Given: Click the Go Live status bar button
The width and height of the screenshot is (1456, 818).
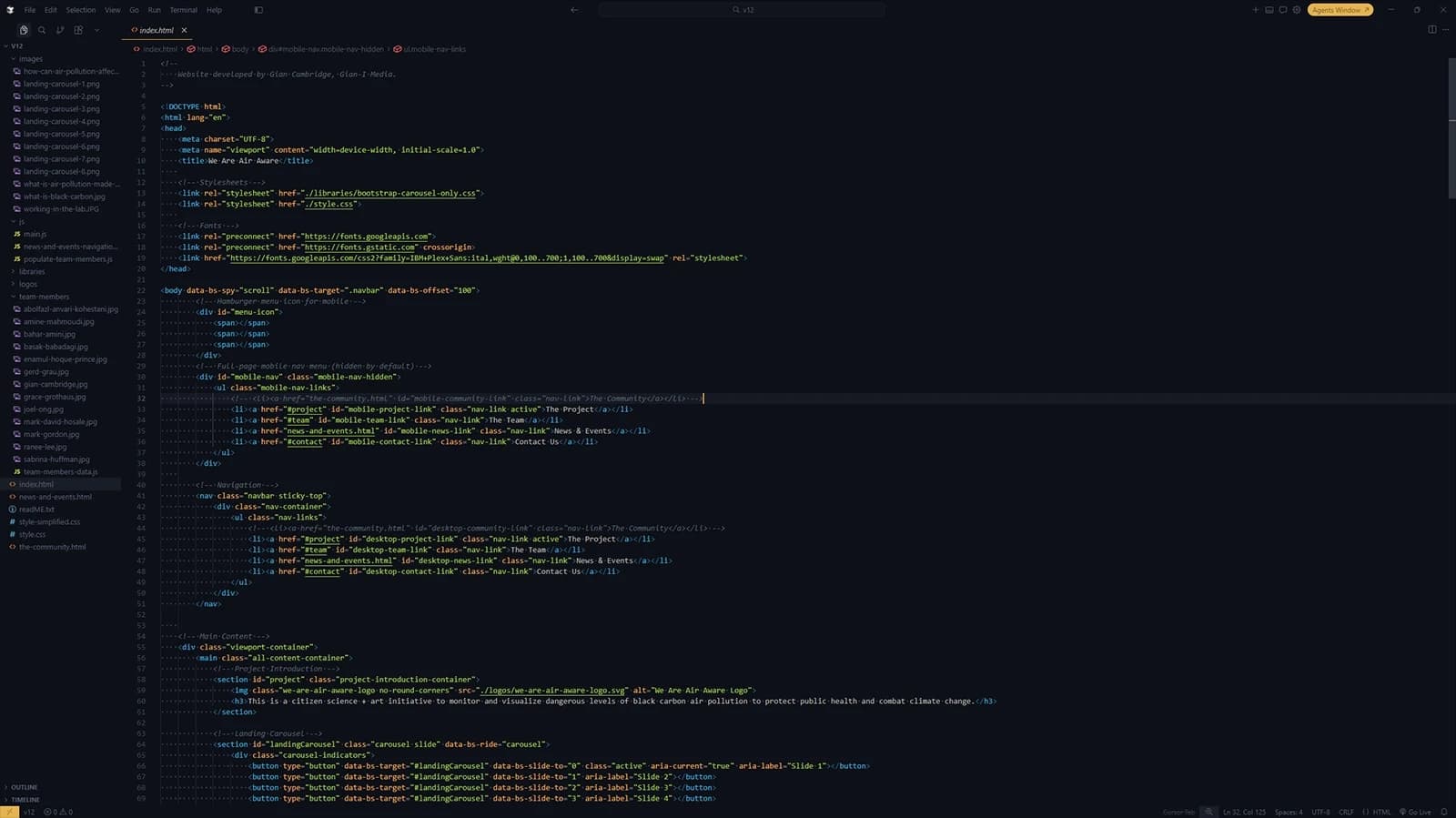Looking at the screenshot, I should 1415,812.
